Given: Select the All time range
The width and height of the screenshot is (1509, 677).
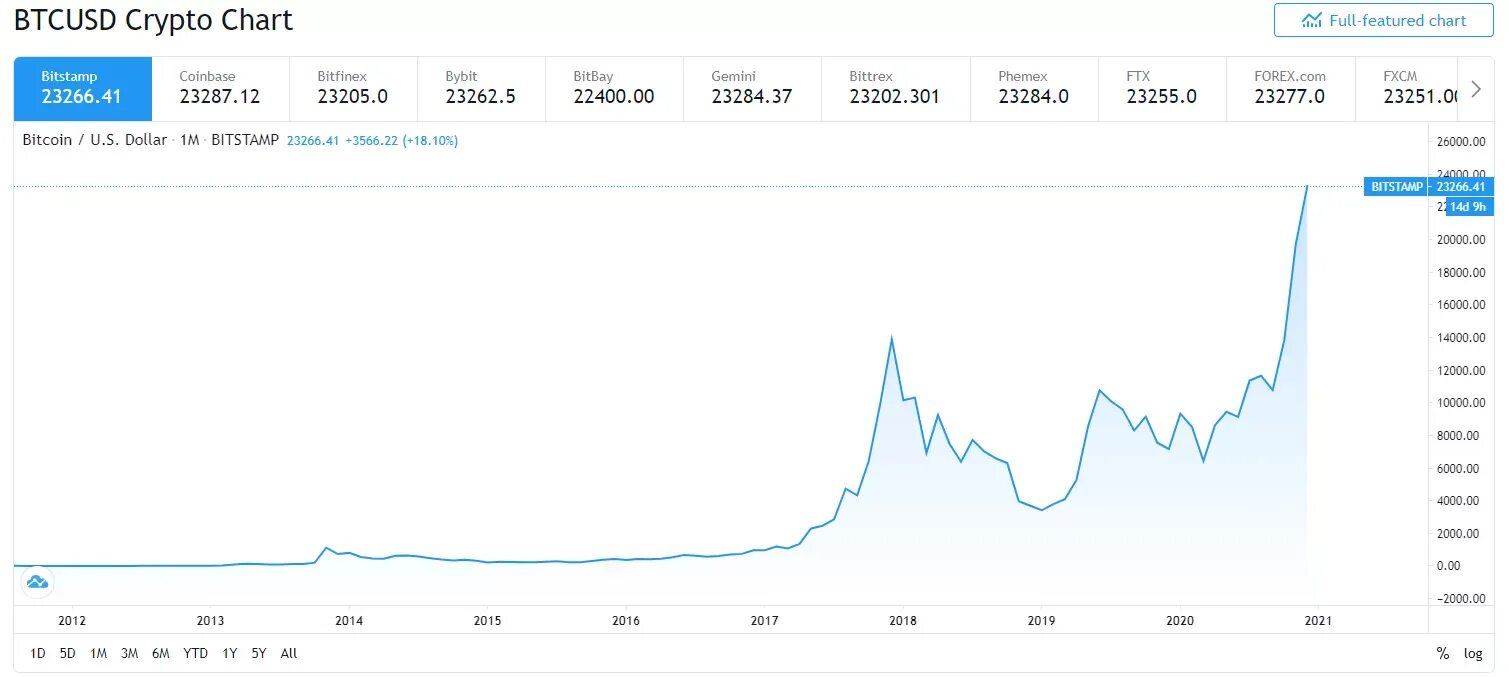Looking at the screenshot, I should [288, 653].
